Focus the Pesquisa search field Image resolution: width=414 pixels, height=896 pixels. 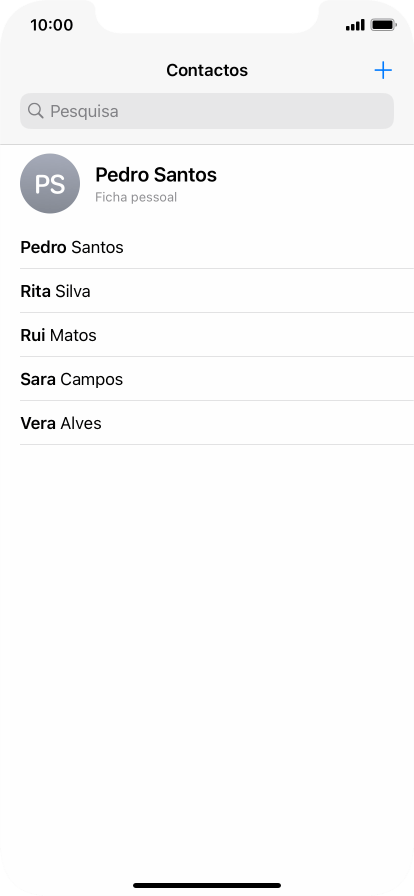tap(207, 111)
